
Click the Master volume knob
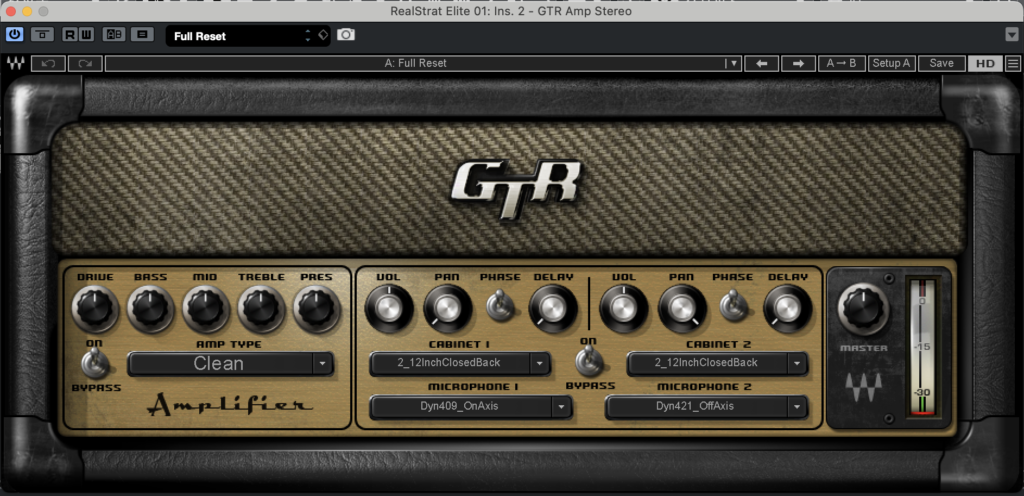point(863,309)
